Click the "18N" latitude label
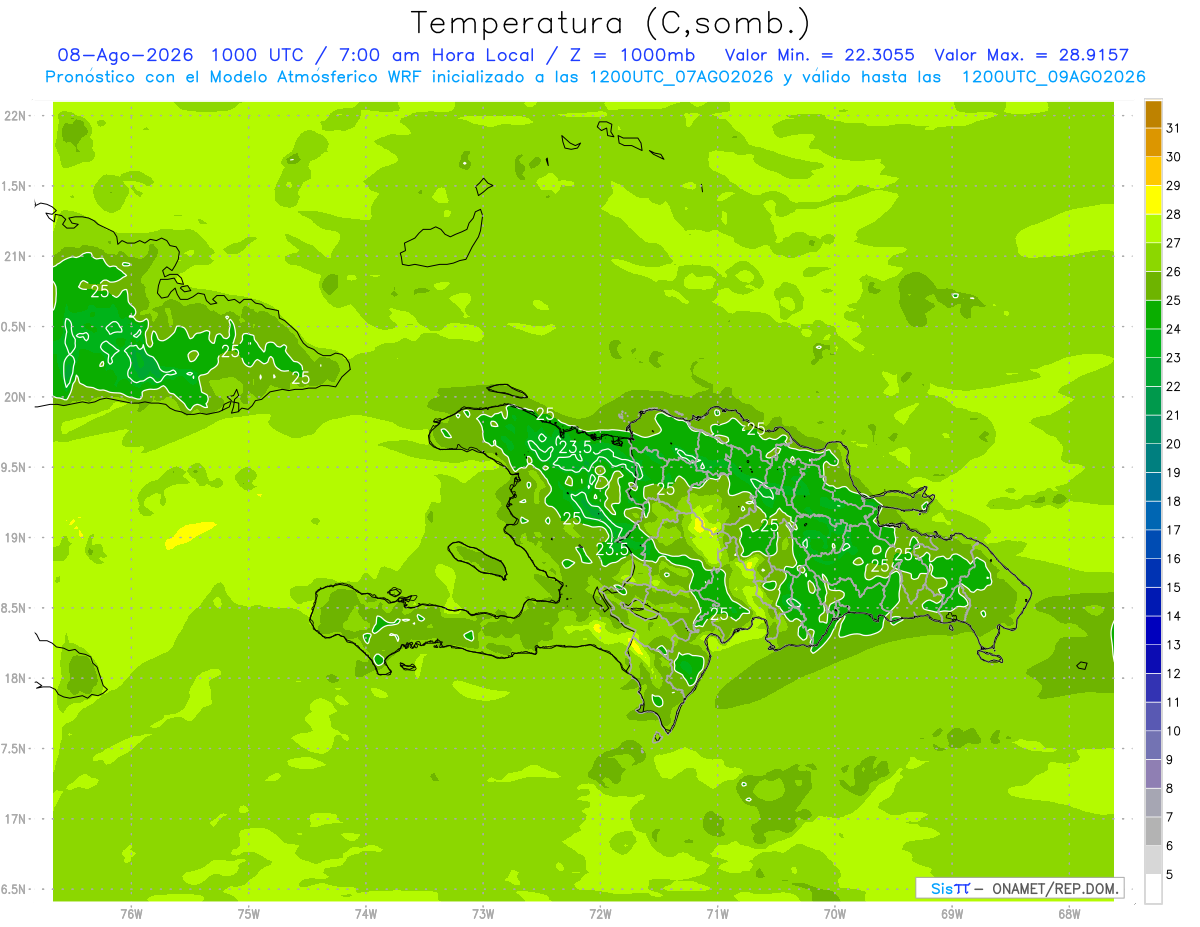1200x927 pixels. tap(15, 678)
